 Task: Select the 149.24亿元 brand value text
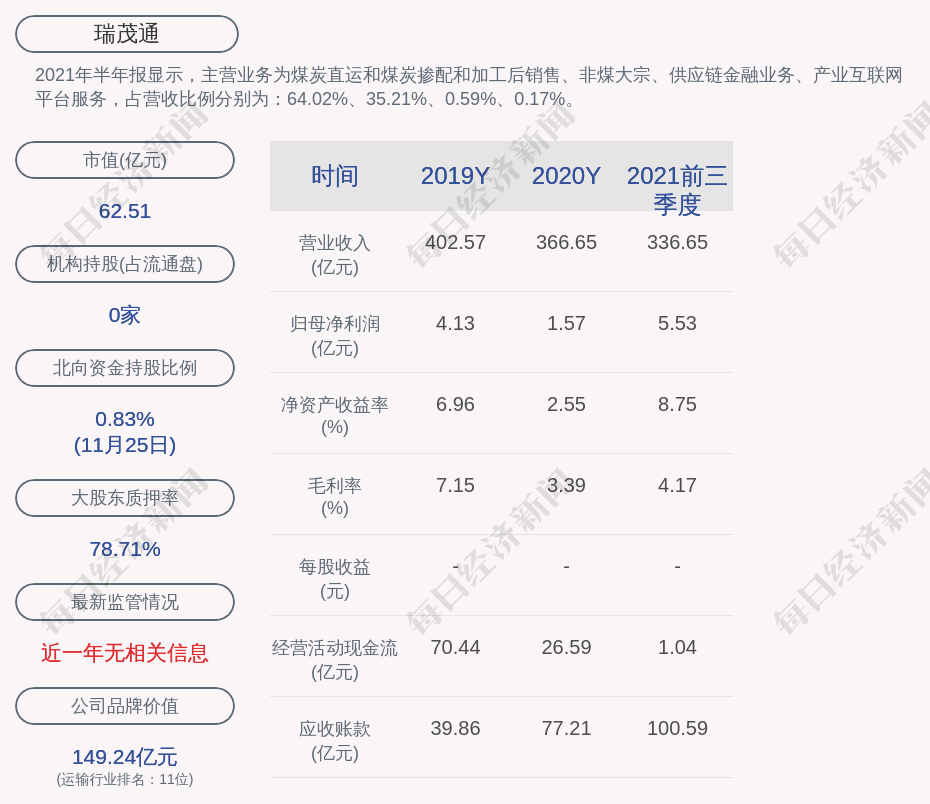coord(125,757)
